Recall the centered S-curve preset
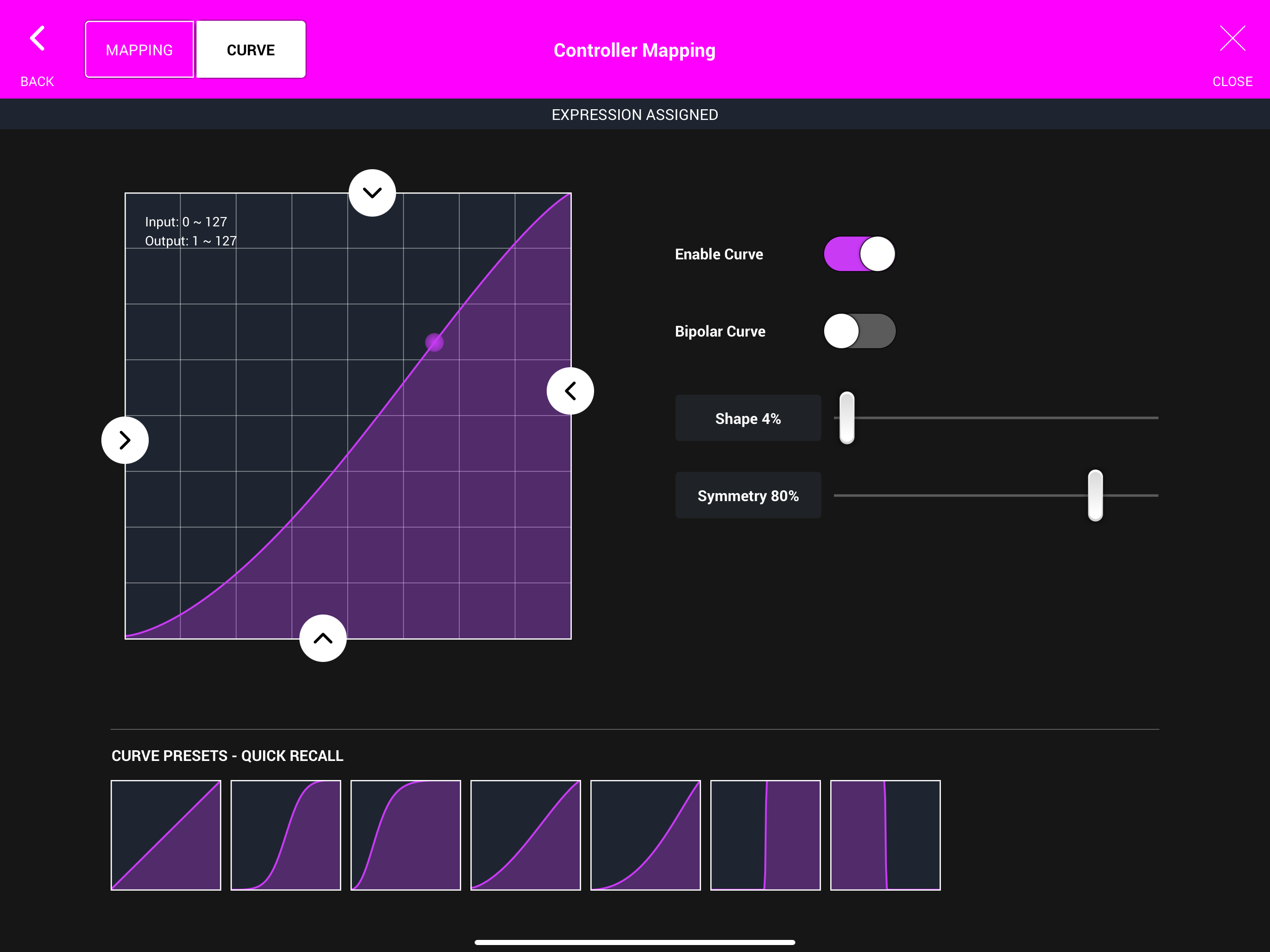This screenshot has width=1270, height=952. [x=286, y=835]
